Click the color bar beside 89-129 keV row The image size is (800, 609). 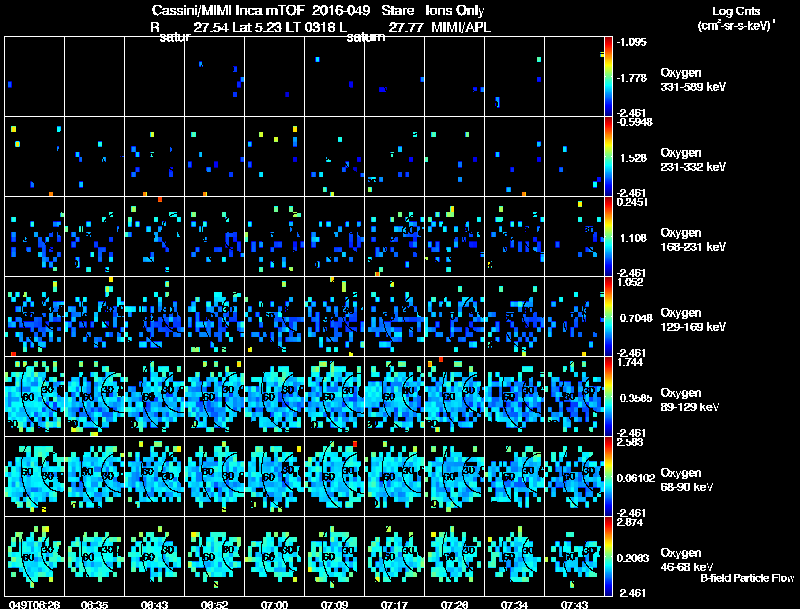(x=608, y=396)
